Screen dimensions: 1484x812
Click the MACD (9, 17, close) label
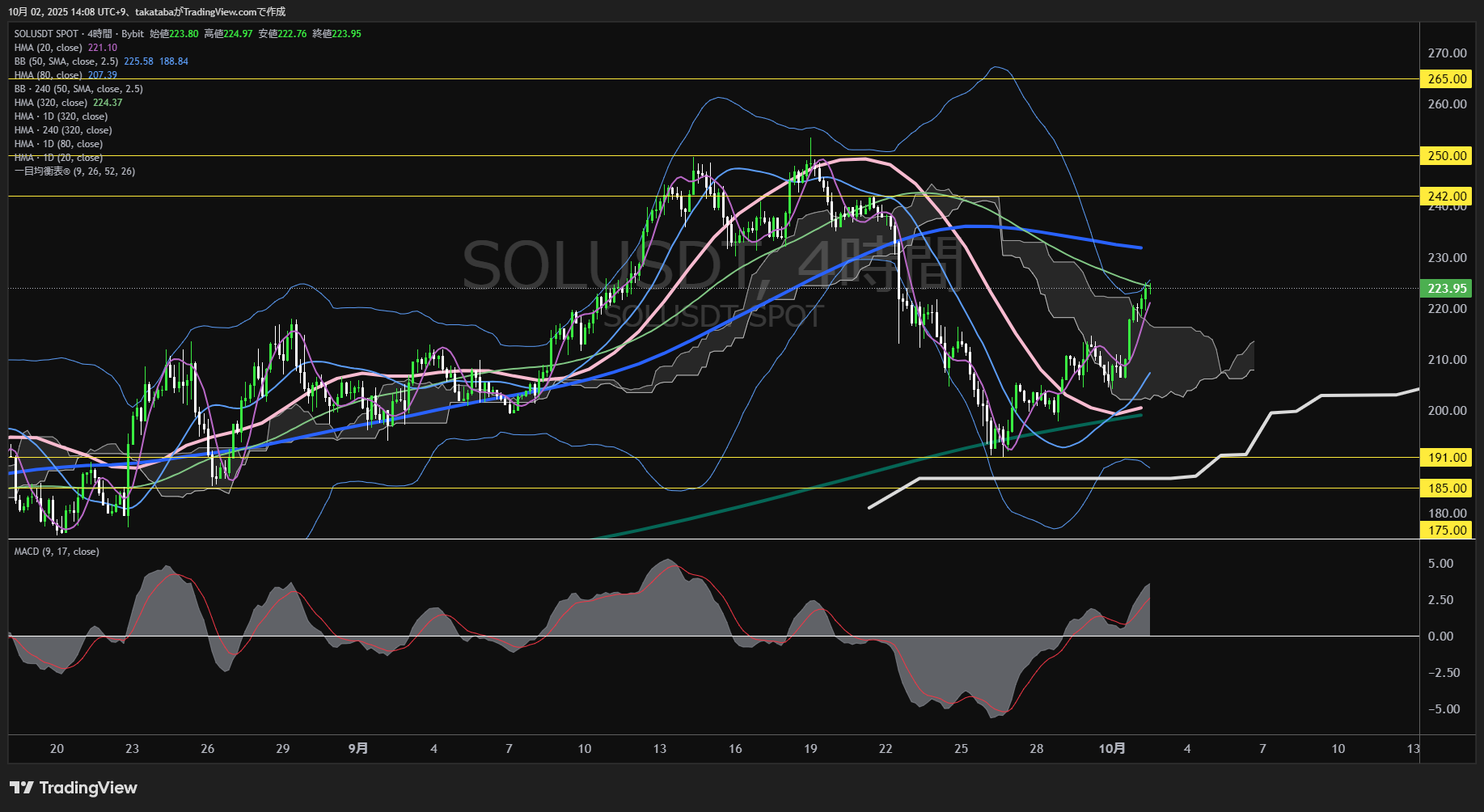(x=57, y=552)
